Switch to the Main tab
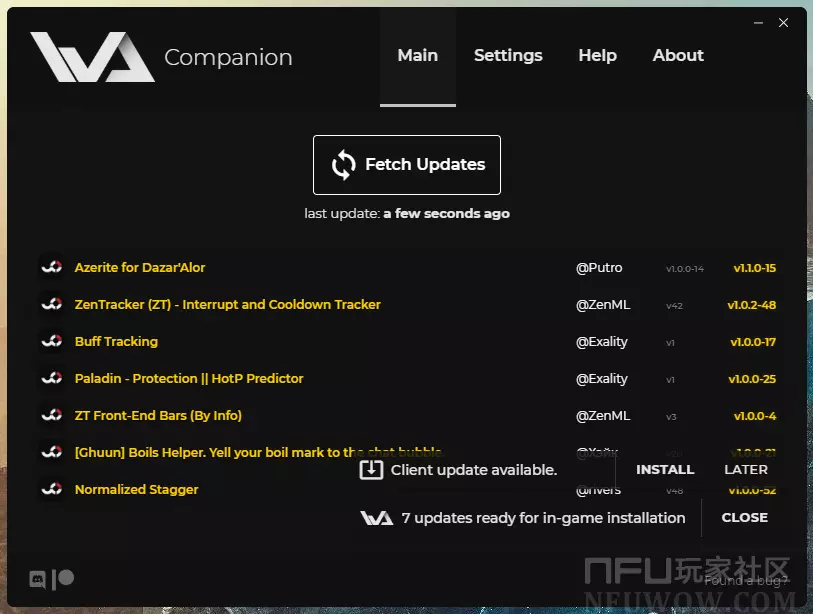The height and width of the screenshot is (614, 813). [417, 56]
